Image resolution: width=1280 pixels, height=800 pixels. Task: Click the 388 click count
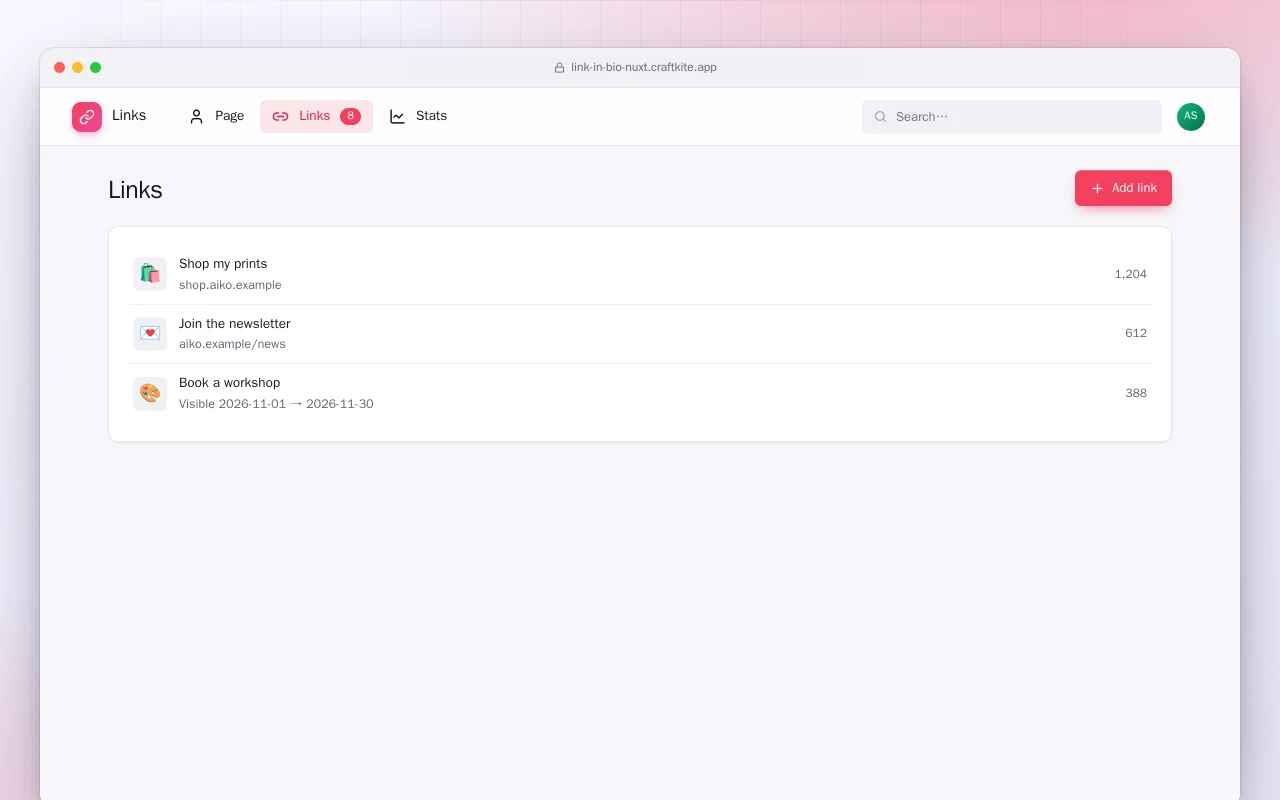tap(1136, 393)
